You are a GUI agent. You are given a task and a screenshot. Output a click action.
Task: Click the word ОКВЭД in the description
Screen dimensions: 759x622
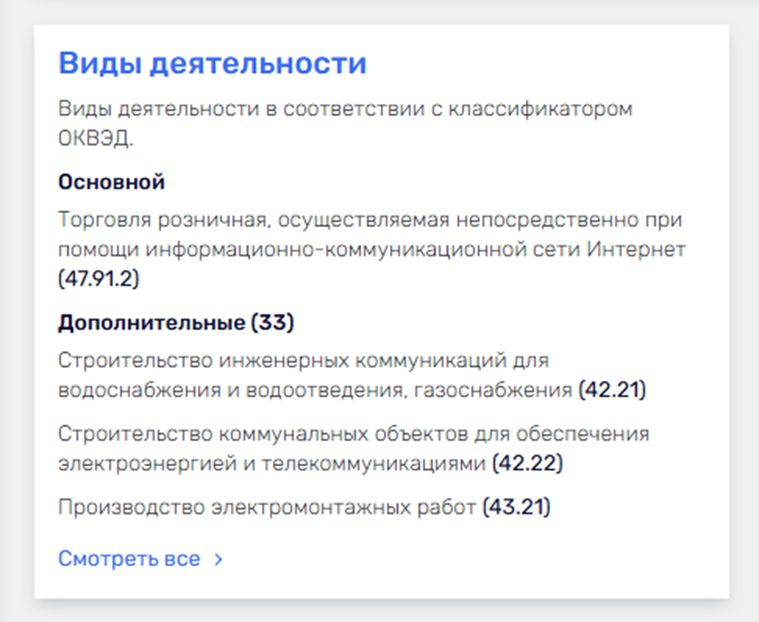[96, 138]
